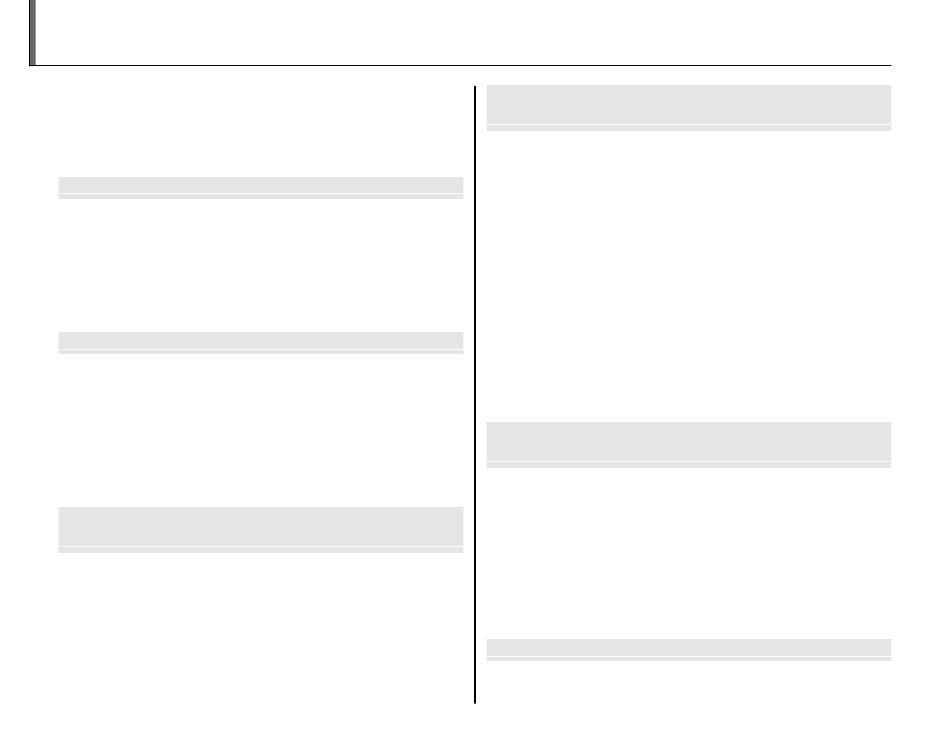950x751 pixels.
Task: Click the thin strip under the top right-column gray bar
Action: (689, 128)
